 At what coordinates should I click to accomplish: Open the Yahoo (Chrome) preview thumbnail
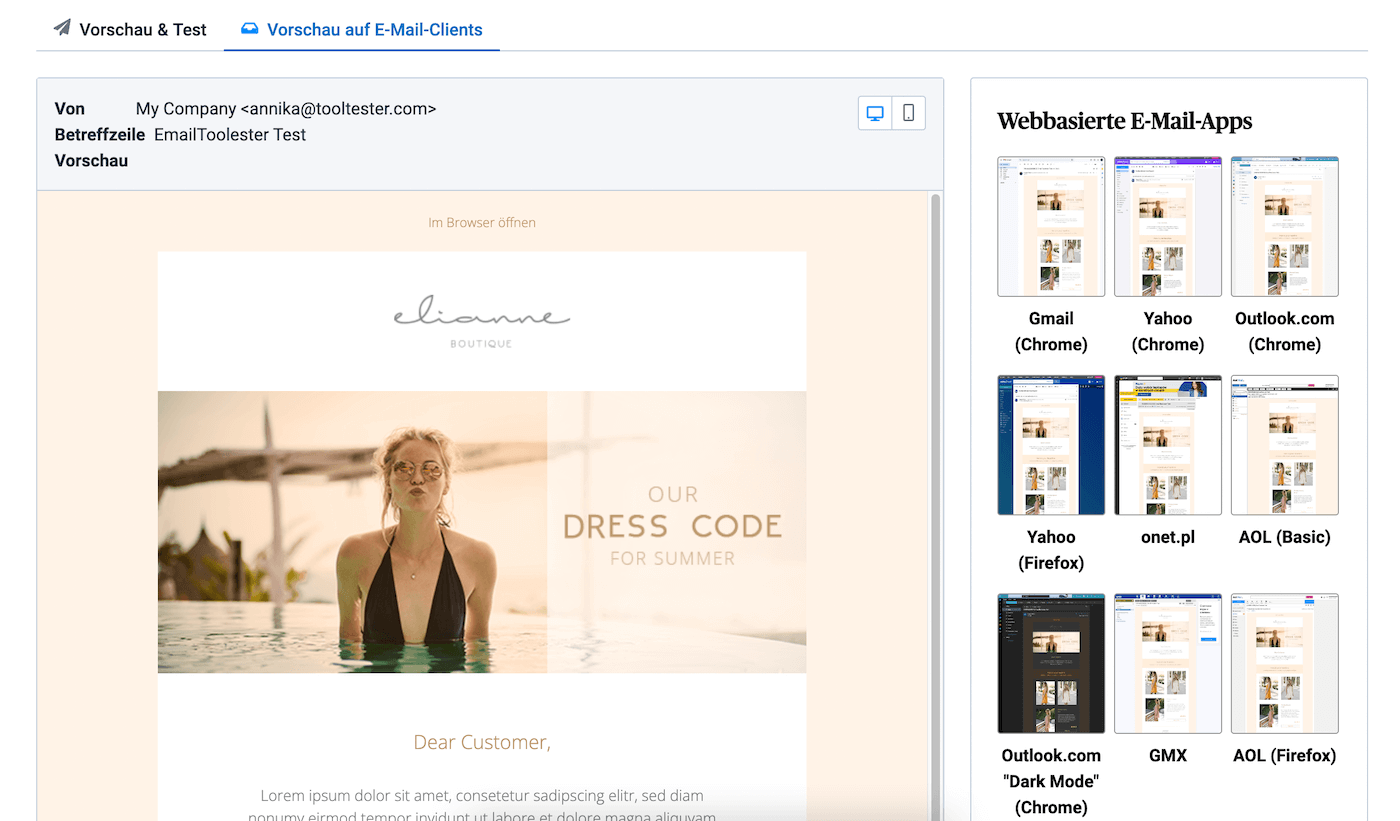tap(1168, 226)
